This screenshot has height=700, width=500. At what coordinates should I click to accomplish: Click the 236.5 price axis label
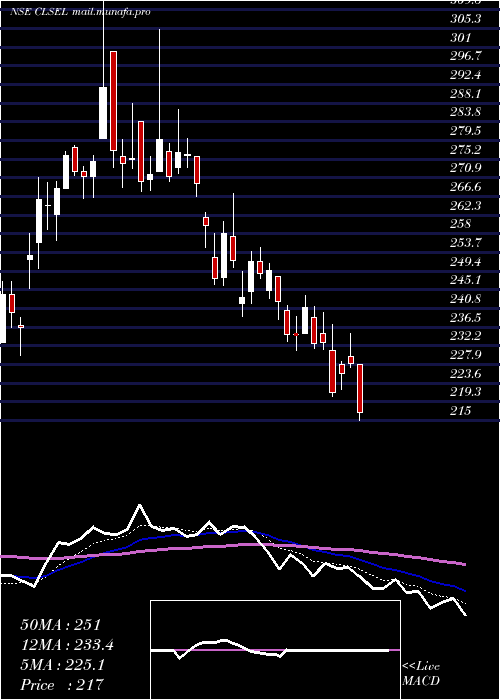(467, 318)
